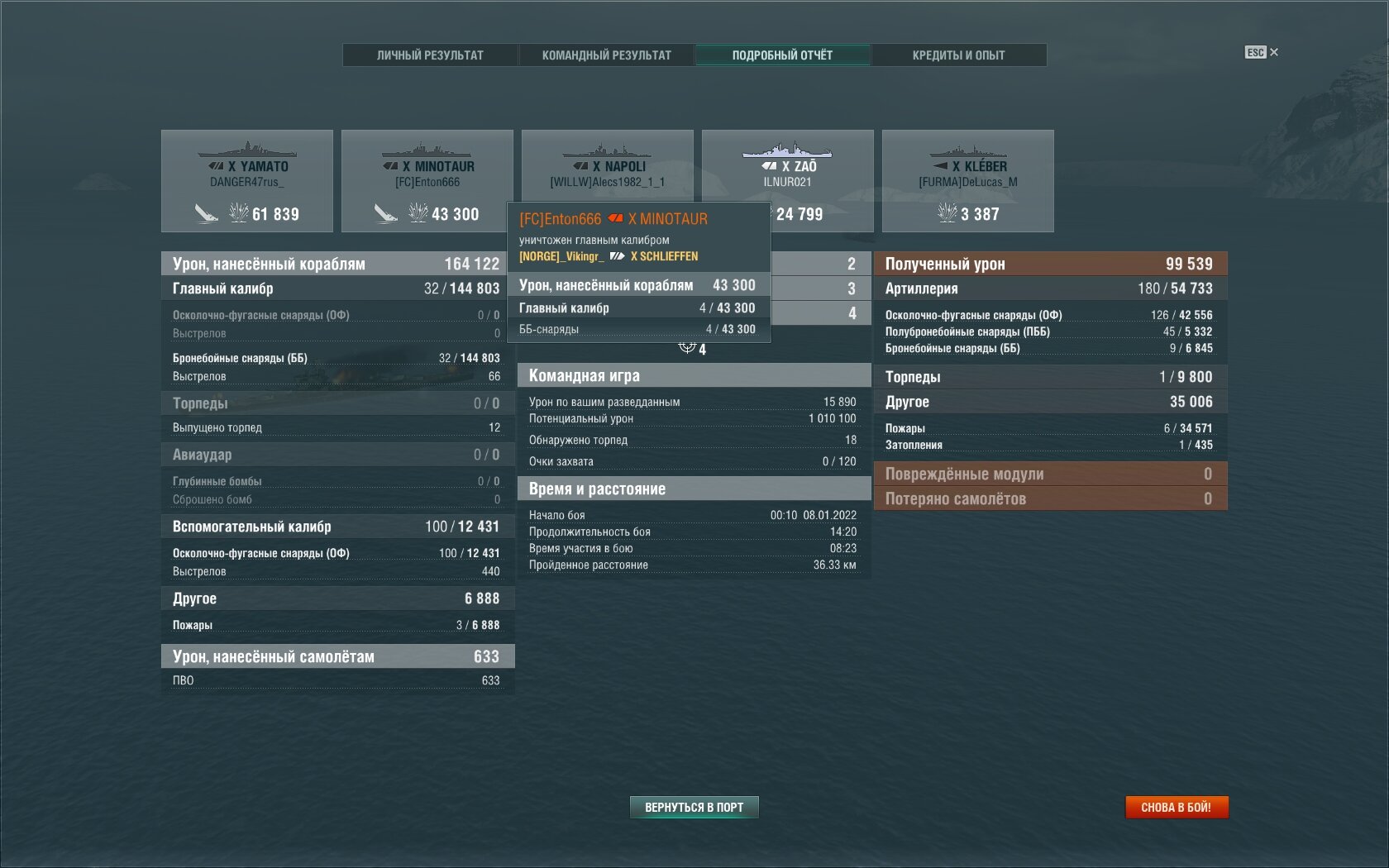Viewport: 1389px width, 868px height.
Task: Click Потенциальный урон 1 010 100 row
Action: [x=693, y=418]
